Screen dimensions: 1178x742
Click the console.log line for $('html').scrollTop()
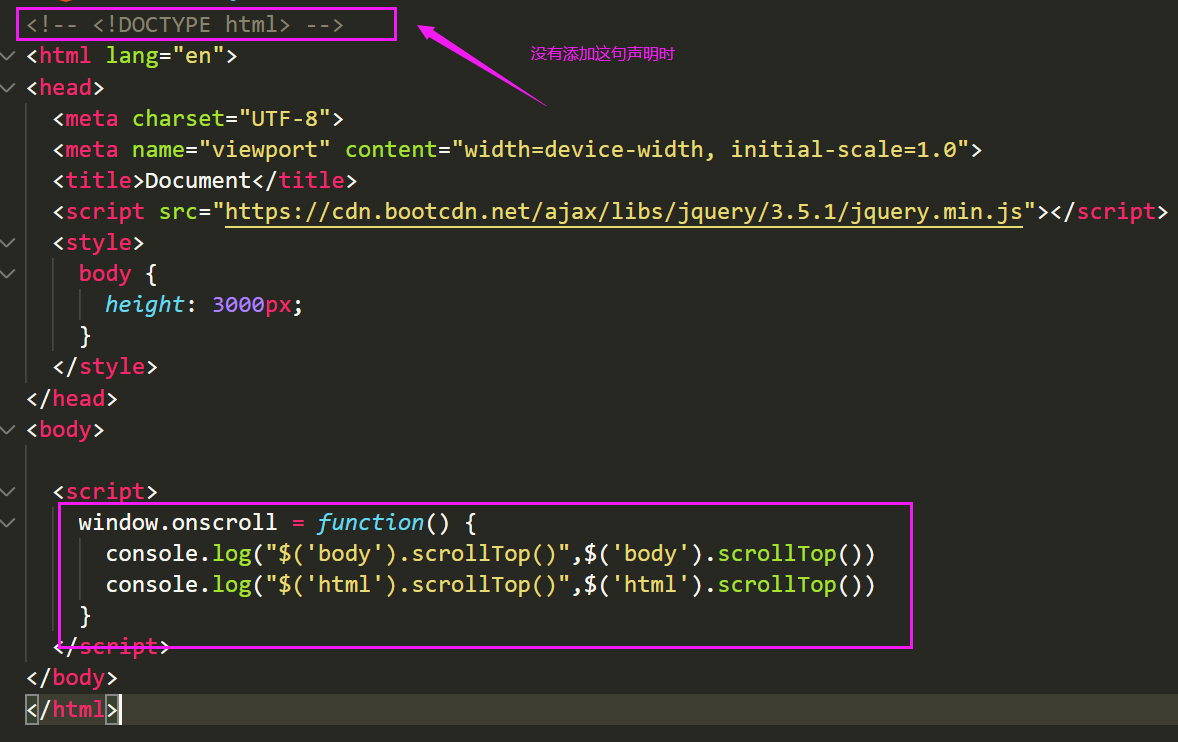click(x=491, y=584)
